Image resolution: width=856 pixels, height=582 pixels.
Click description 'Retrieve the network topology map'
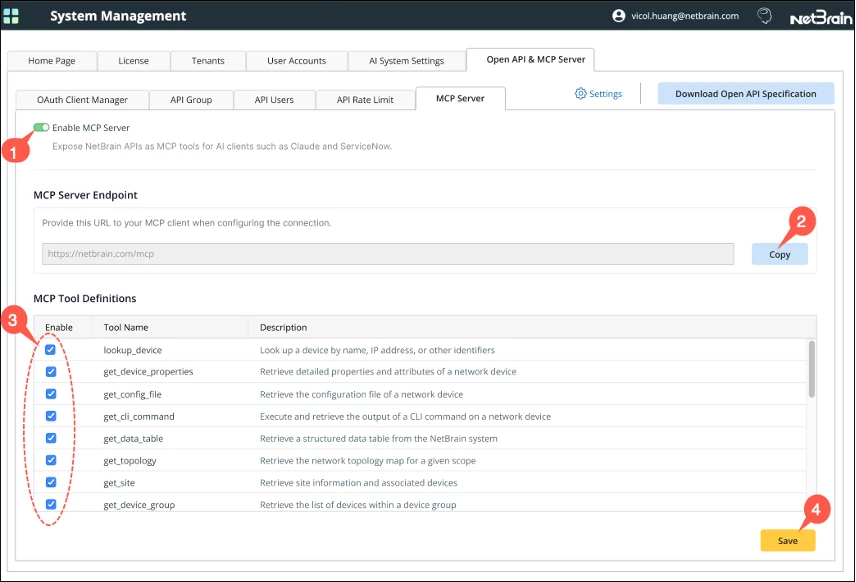[x=368, y=461]
